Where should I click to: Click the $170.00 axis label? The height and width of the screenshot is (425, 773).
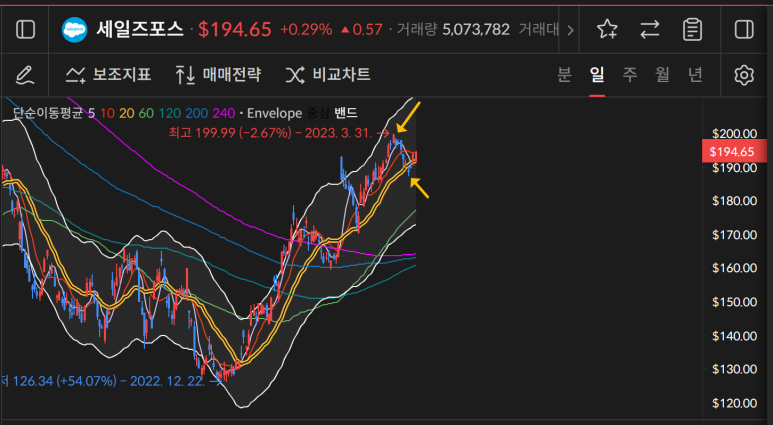[734, 235]
